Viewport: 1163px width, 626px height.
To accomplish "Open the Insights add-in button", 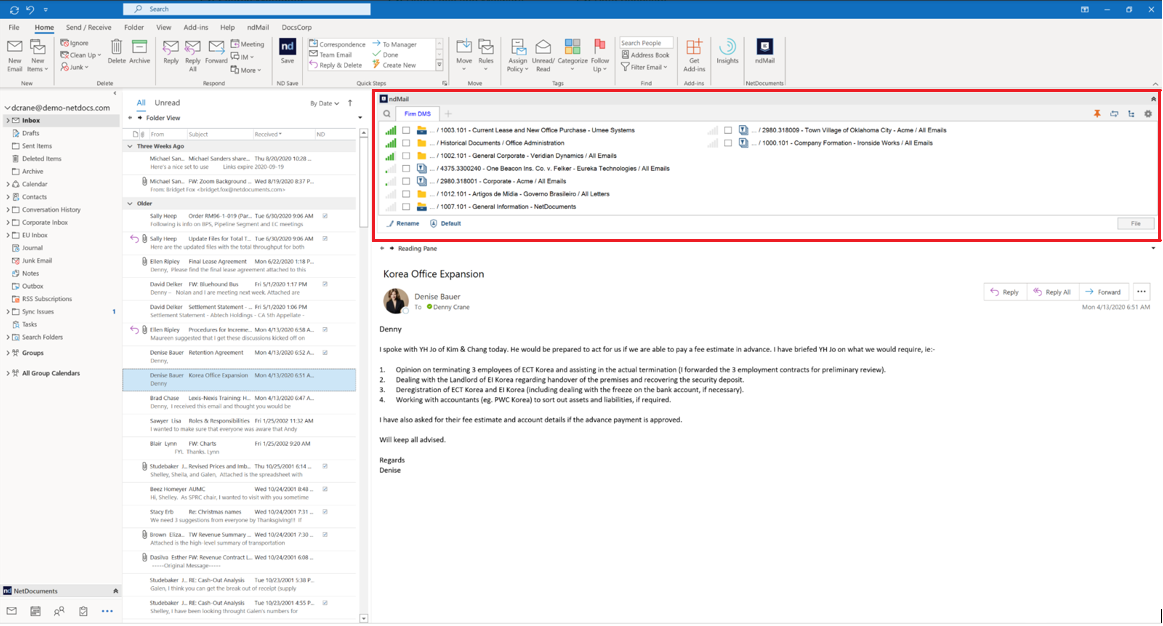I will [728, 52].
